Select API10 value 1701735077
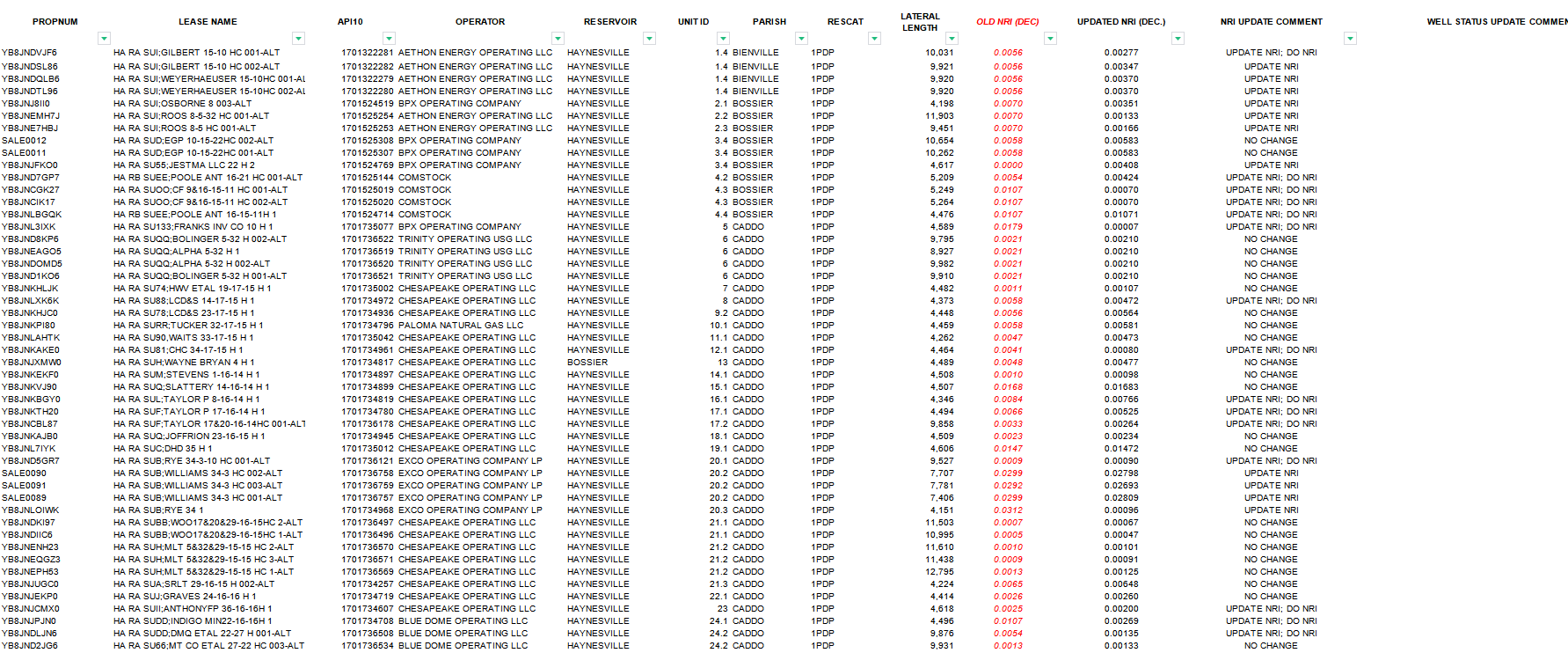Viewport: 1568px width, 653px height. (x=368, y=227)
